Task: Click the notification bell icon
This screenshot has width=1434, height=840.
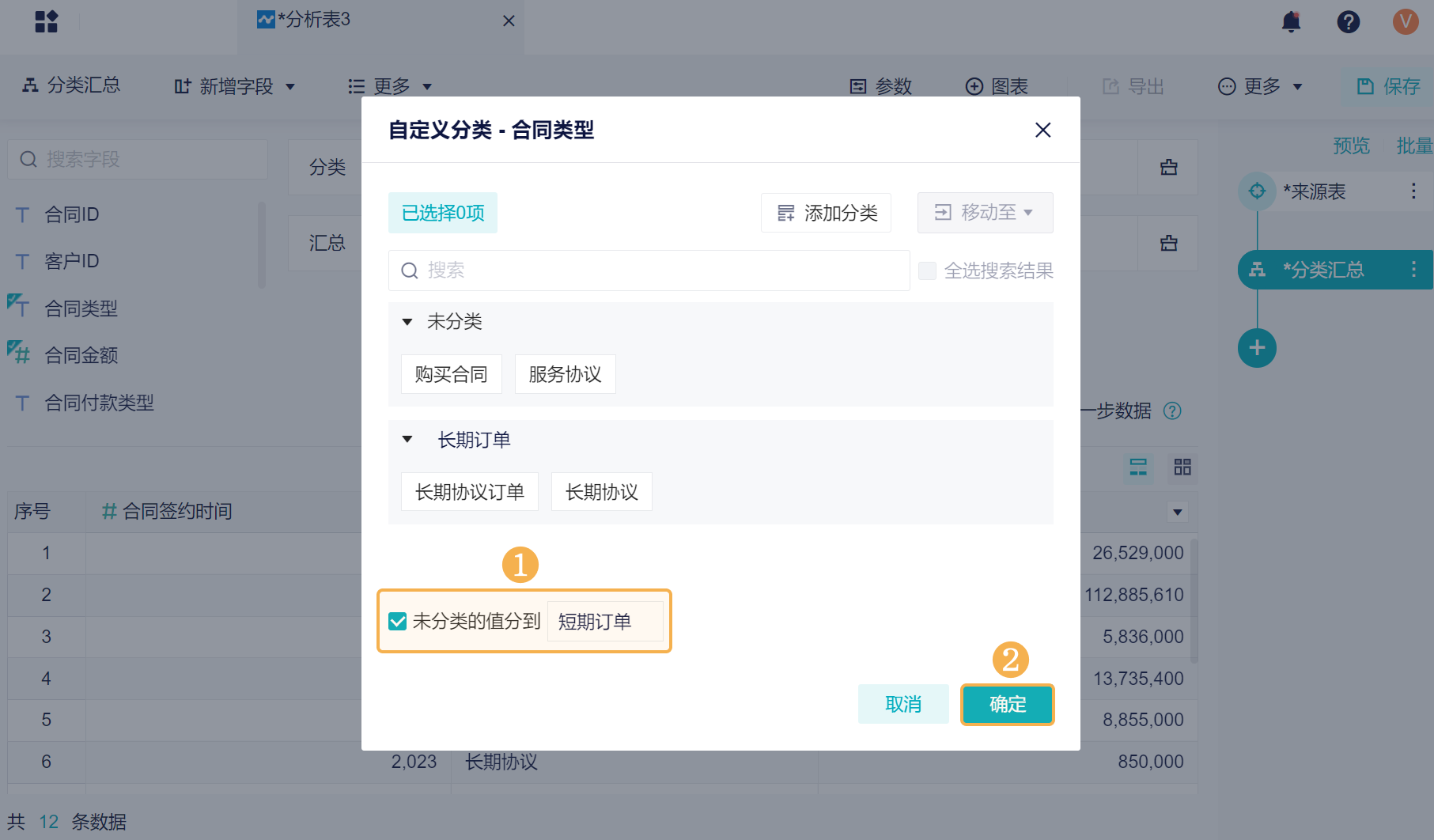Action: tap(1291, 21)
